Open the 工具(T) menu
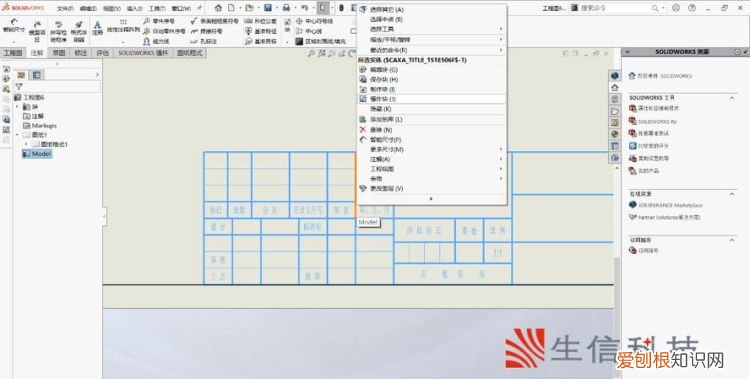The width and height of the screenshot is (750, 379). 157,9
